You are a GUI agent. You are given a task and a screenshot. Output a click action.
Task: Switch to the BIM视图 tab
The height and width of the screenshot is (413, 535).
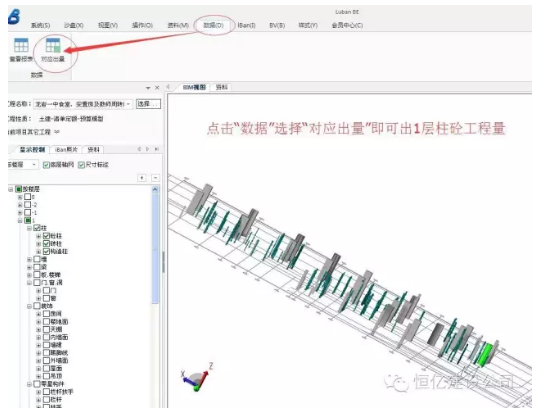pyautogui.click(x=194, y=87)
